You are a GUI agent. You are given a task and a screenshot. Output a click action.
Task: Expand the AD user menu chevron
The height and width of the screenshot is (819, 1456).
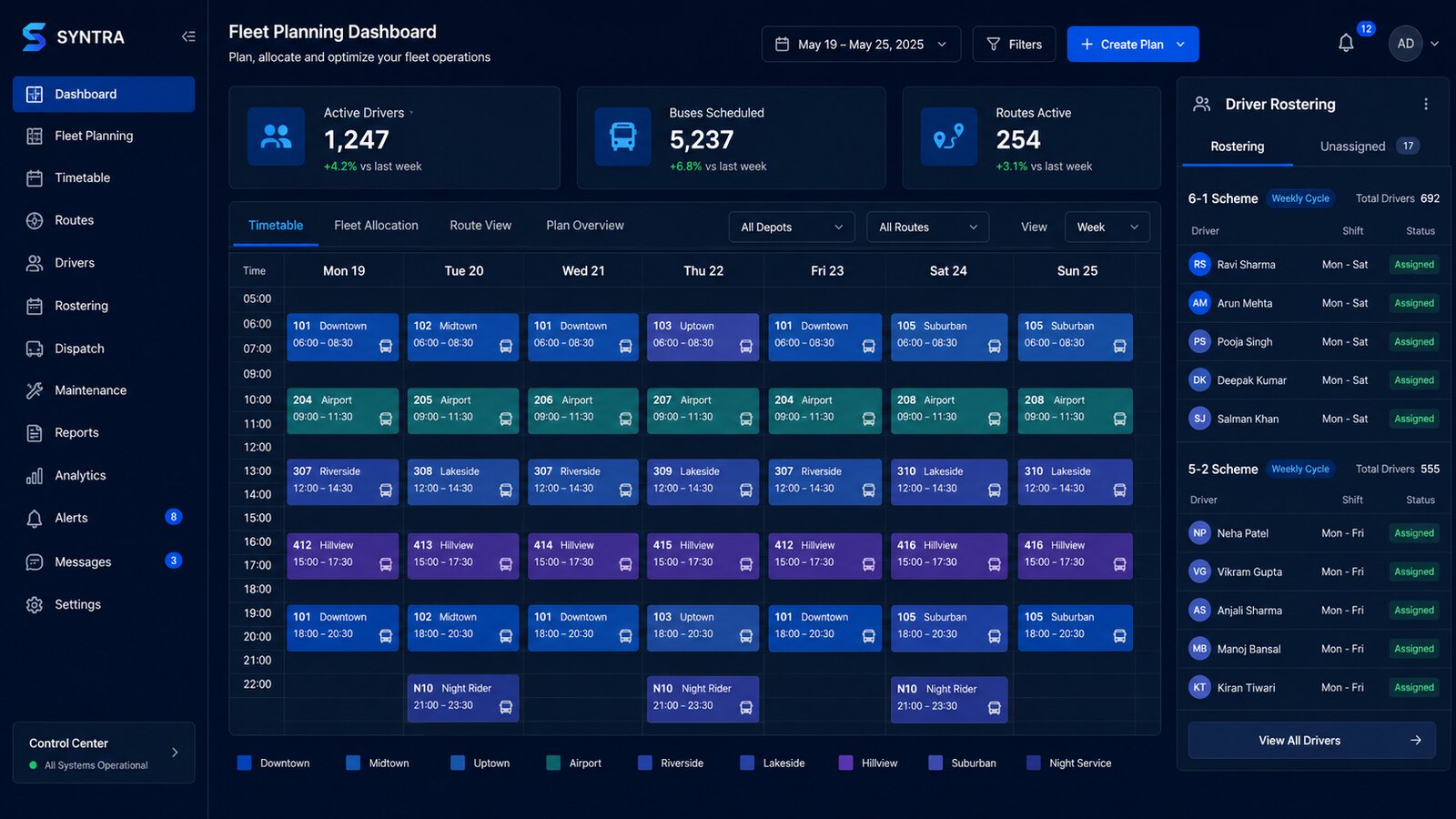point(1435,44)
